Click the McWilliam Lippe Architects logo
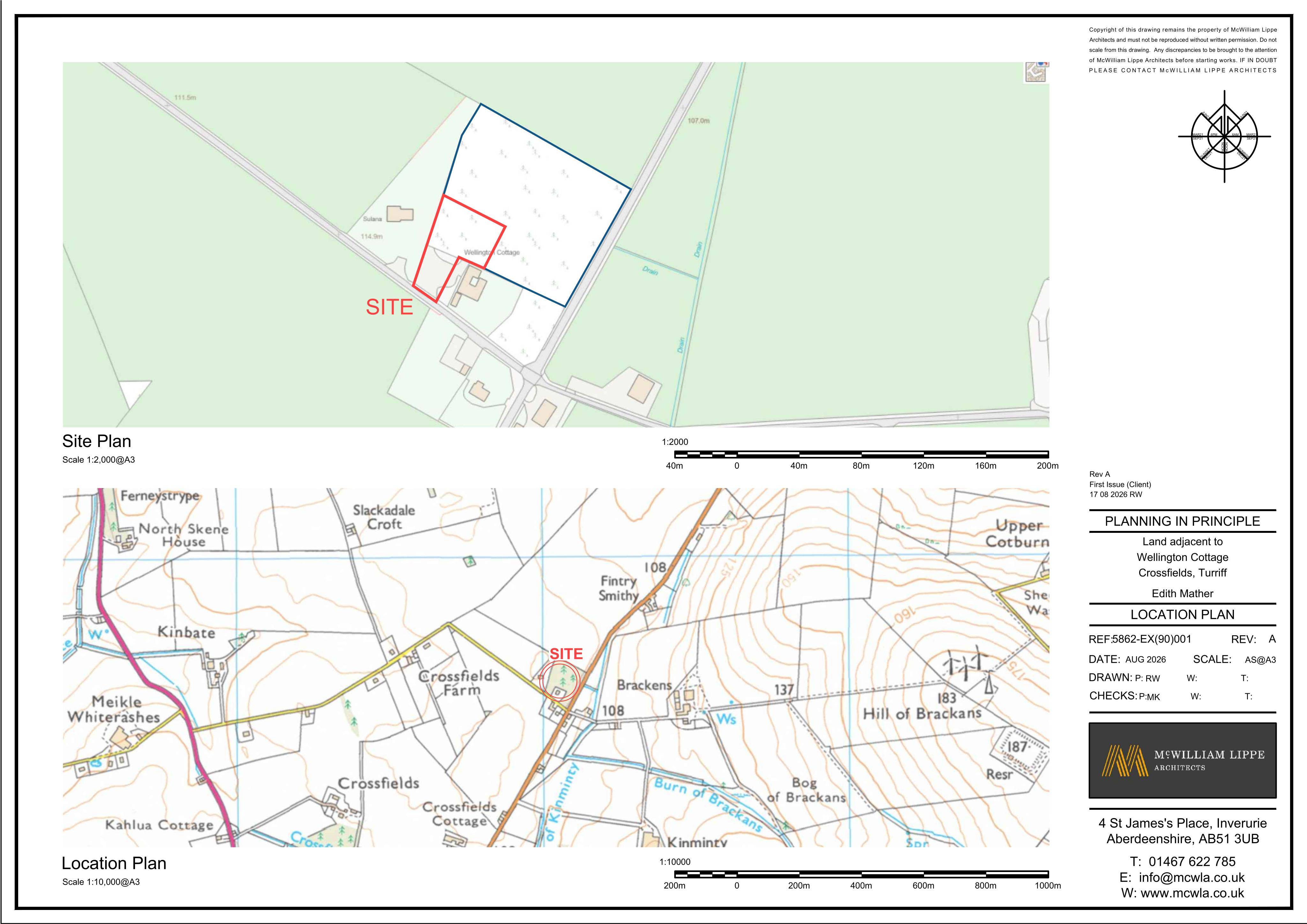 1182,761
